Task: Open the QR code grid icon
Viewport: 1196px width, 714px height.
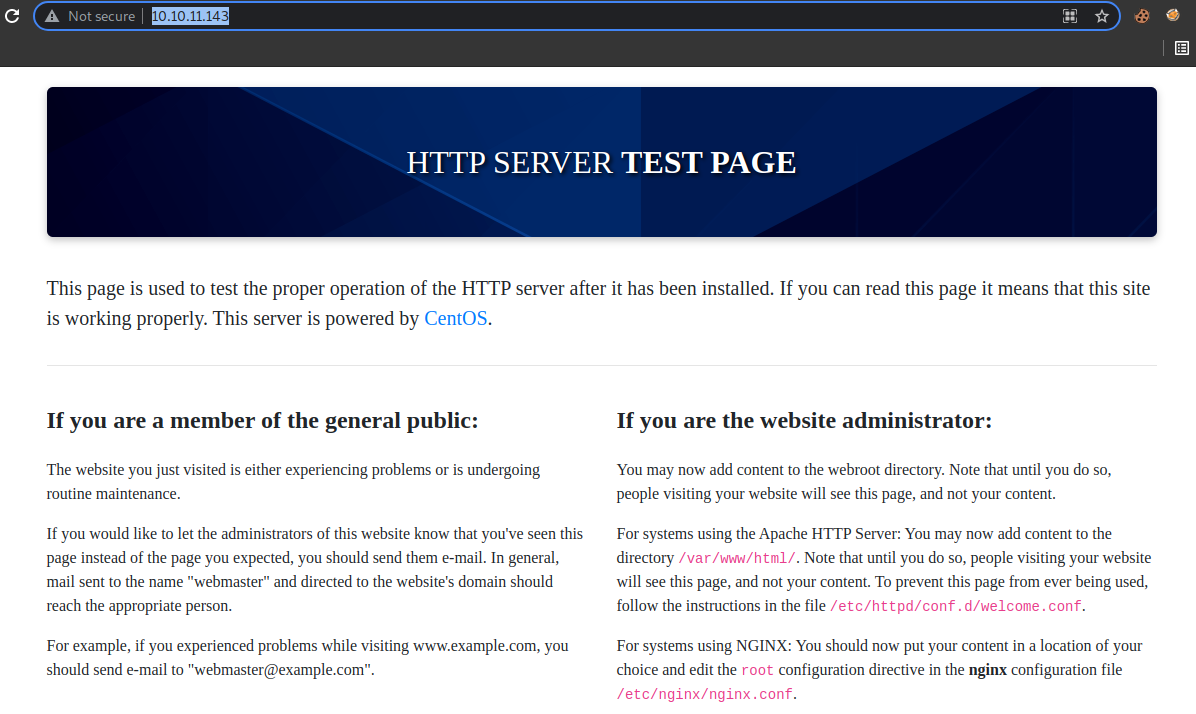Action: [1069, 16]
